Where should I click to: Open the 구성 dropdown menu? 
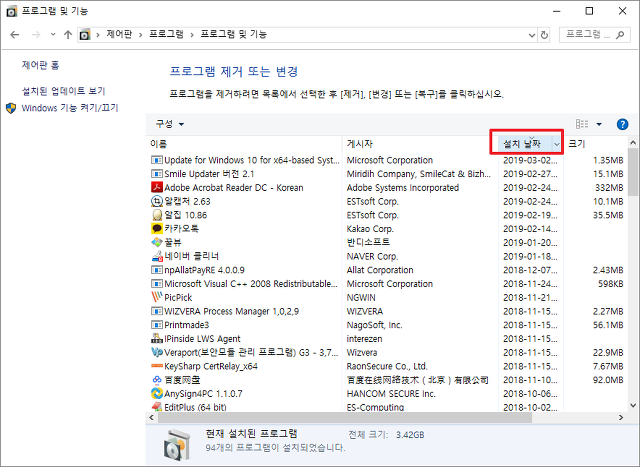click(170, 124)
